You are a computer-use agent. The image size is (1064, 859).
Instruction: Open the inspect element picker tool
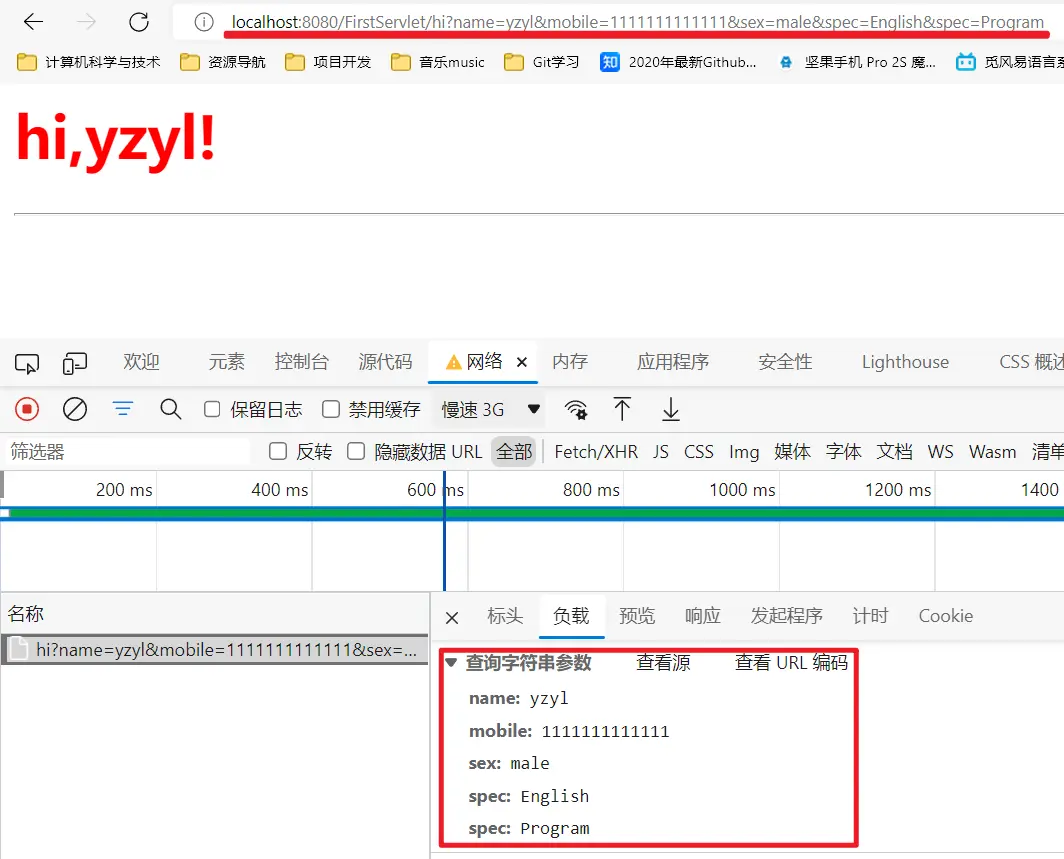[27, 363]
